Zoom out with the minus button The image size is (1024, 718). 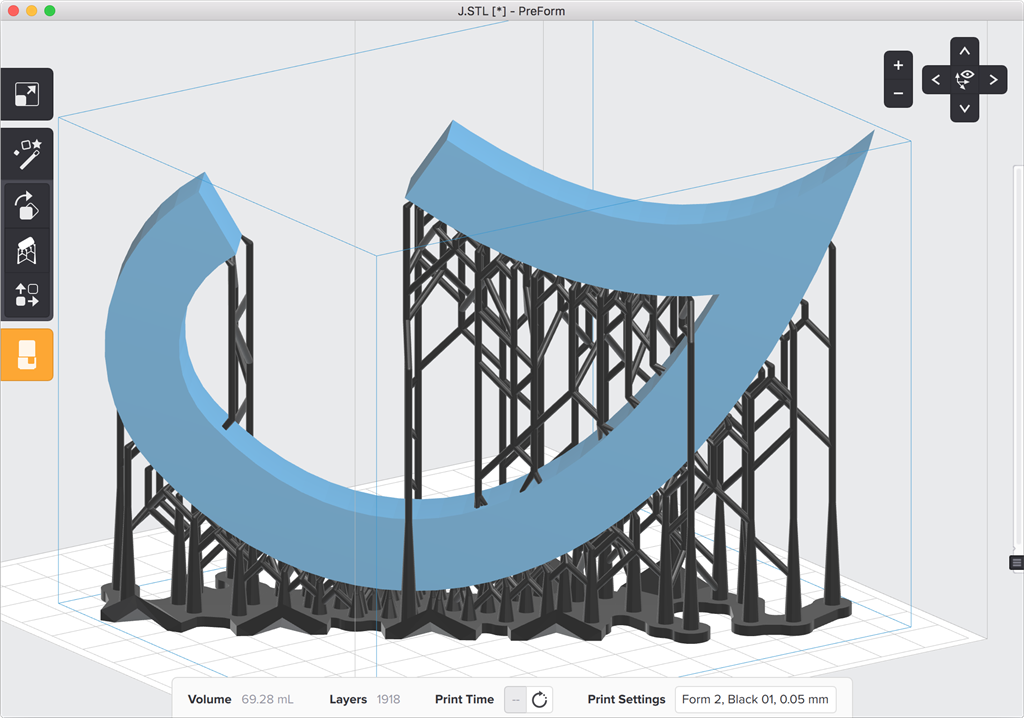(x=898, y=93)
